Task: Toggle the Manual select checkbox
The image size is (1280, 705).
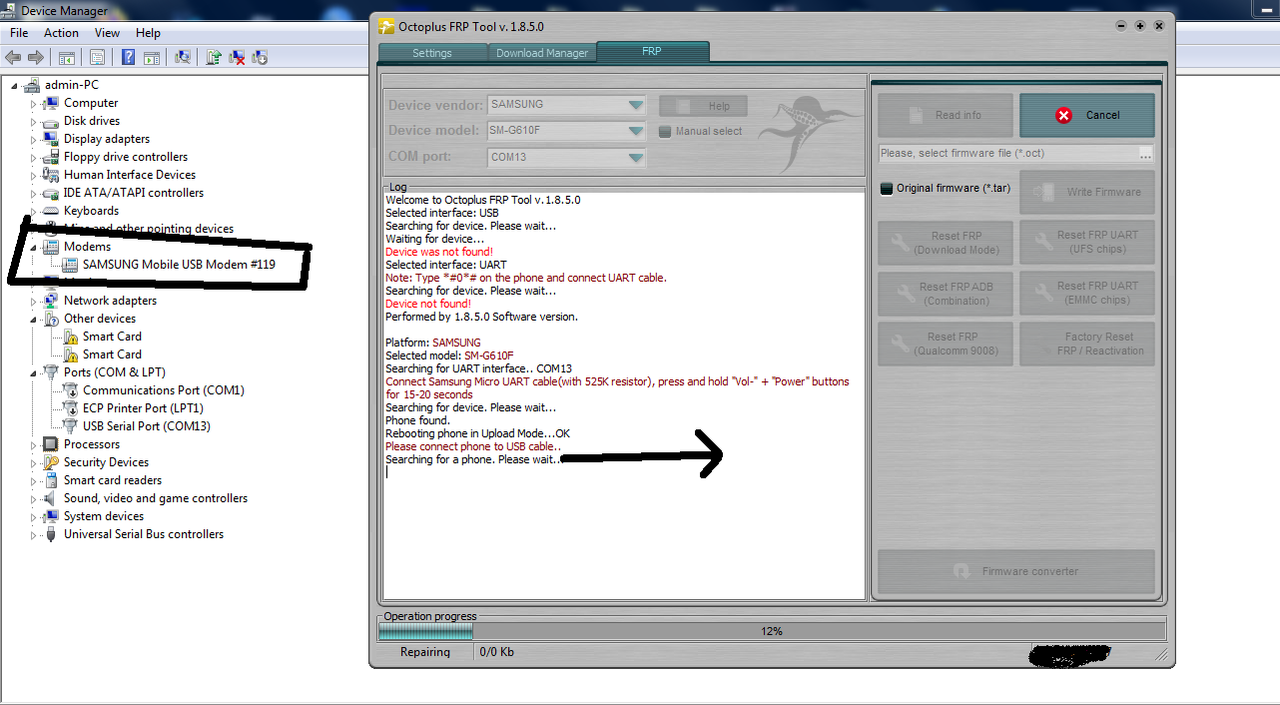Action: click(665, 131)
